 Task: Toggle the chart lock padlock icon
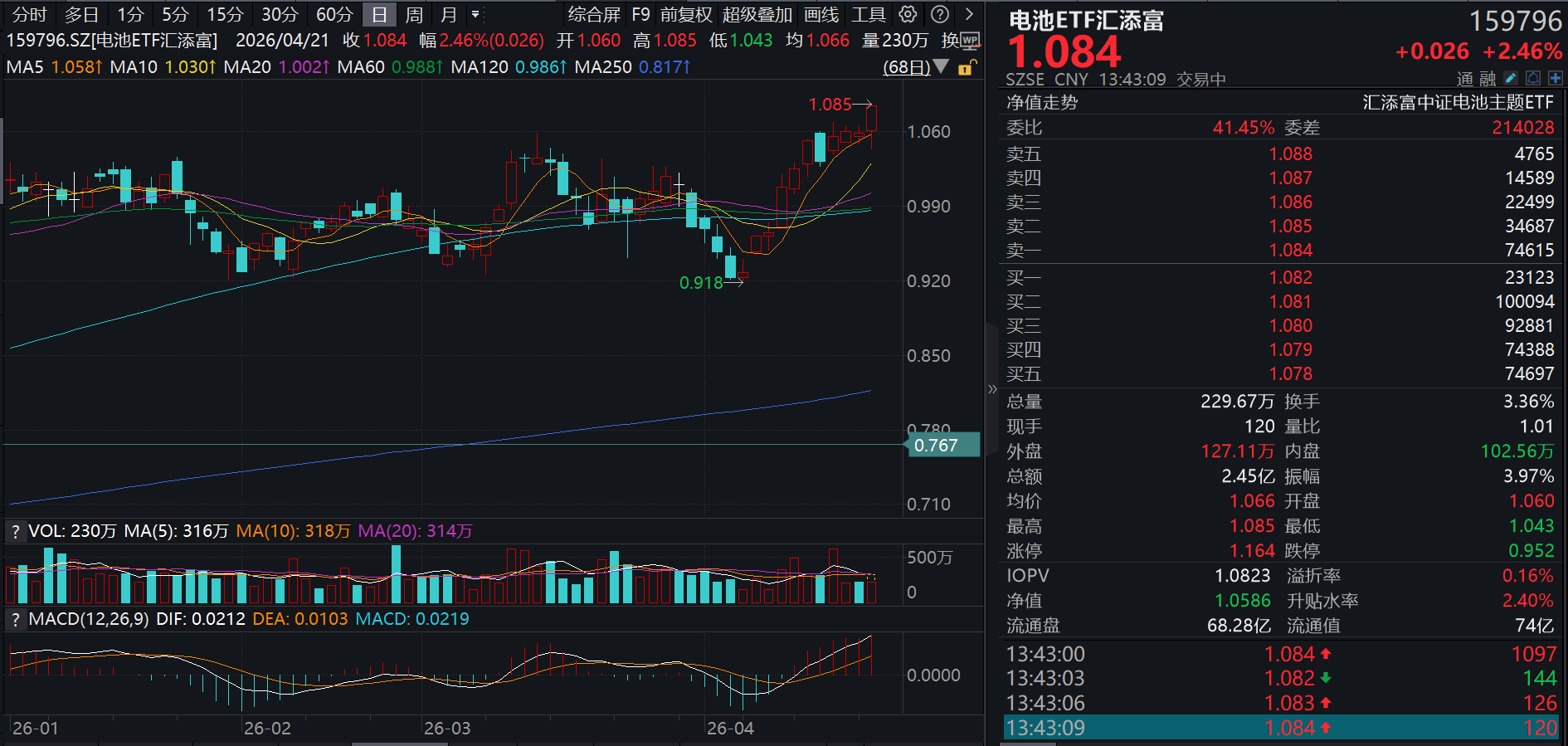point(966,67)
